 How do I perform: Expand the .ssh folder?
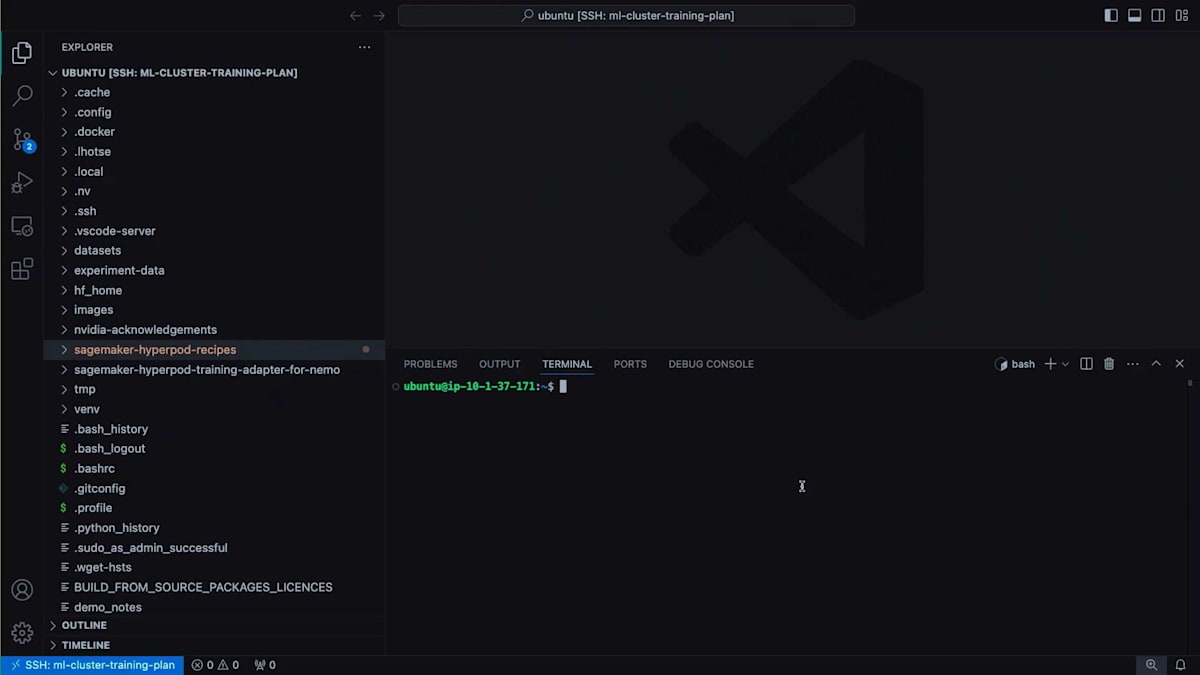click(x=214, y=211)
